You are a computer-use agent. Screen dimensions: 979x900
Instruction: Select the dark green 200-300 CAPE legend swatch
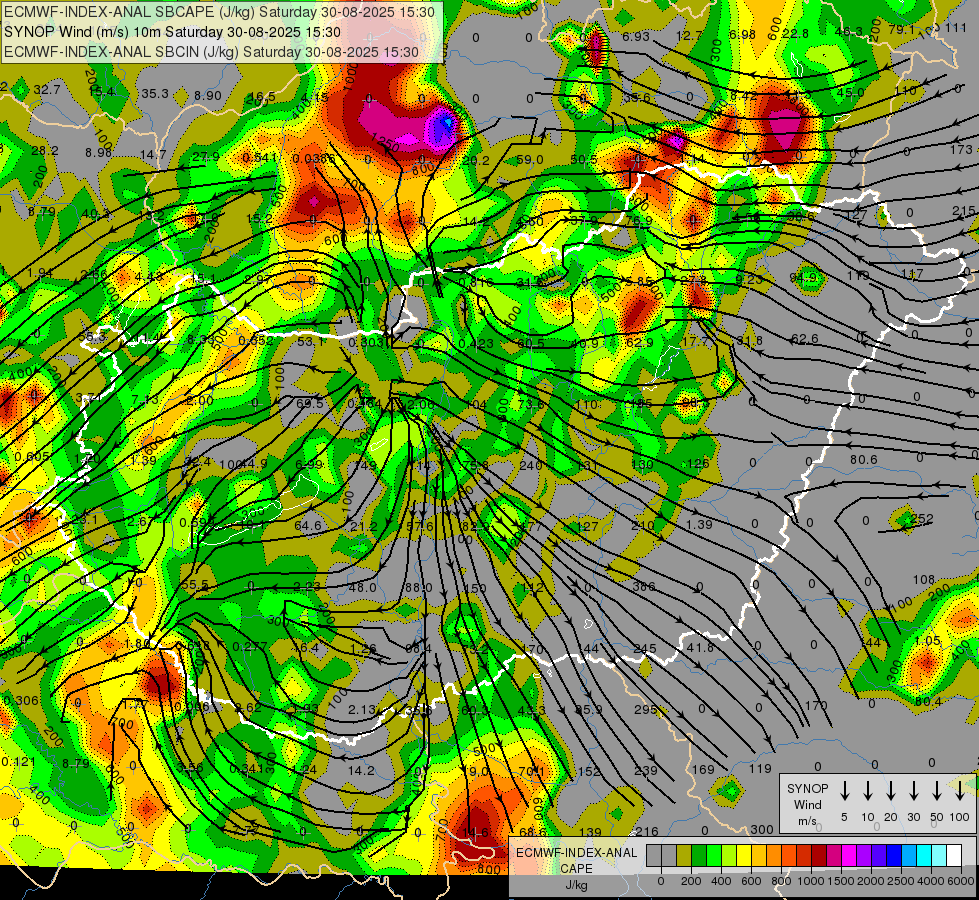tap(699, 855)
